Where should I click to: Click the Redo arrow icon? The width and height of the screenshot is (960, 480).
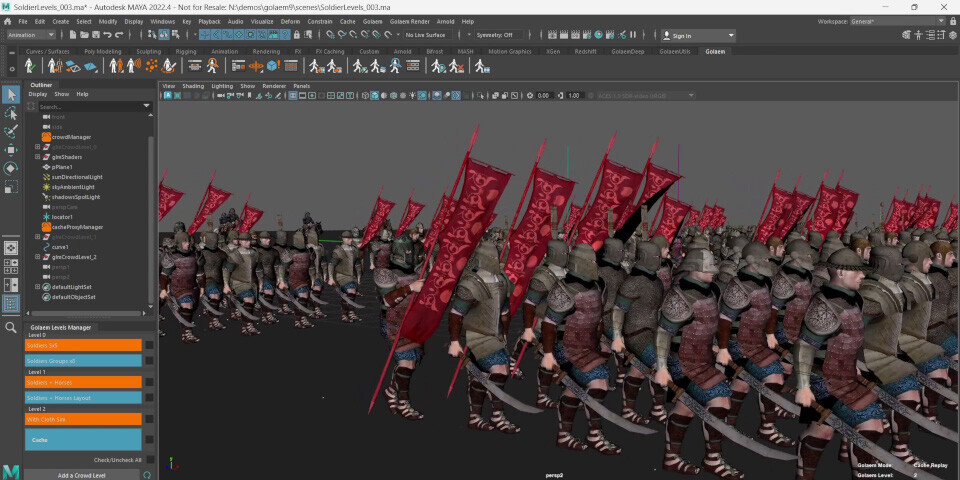click(x=118, y=35)
